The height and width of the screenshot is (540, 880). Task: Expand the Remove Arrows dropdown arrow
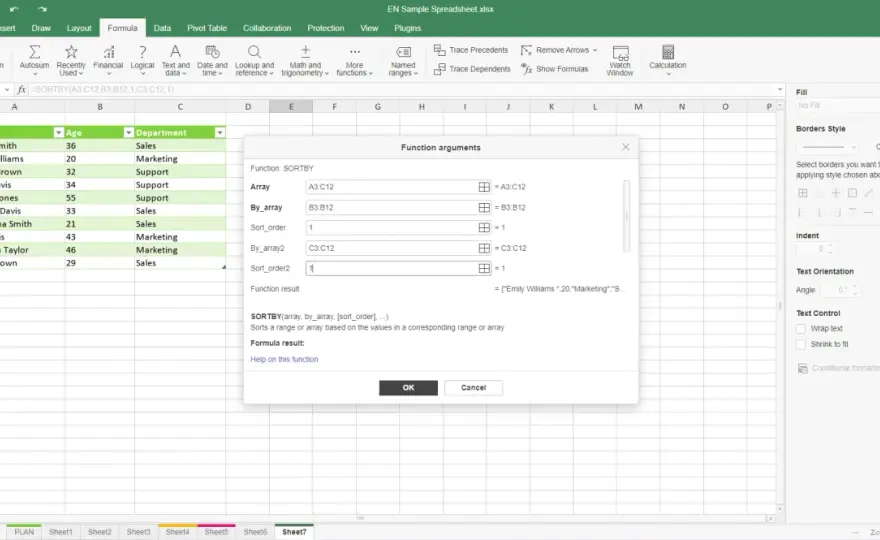pyautogui.click(x=595, y=50)
